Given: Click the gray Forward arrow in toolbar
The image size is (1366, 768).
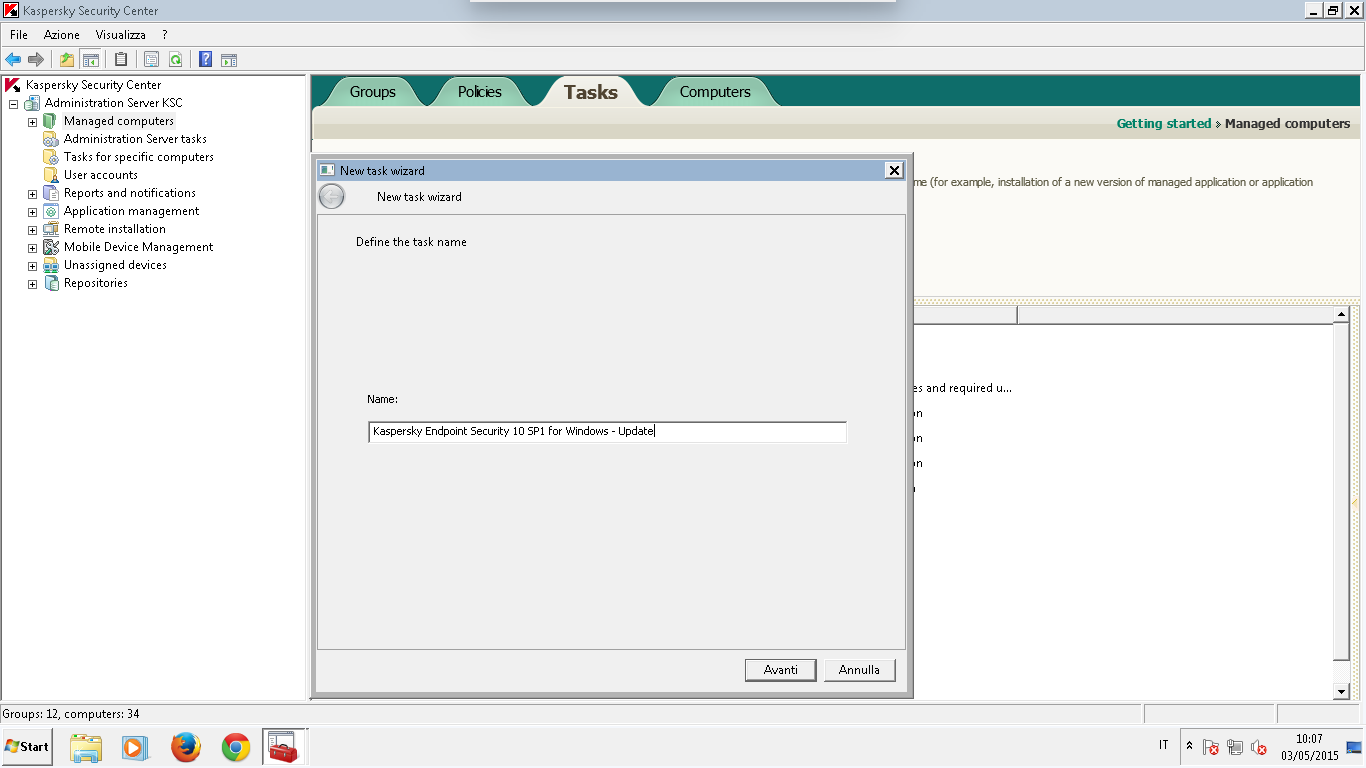Looking at the screenshot, I should [36, 59].
